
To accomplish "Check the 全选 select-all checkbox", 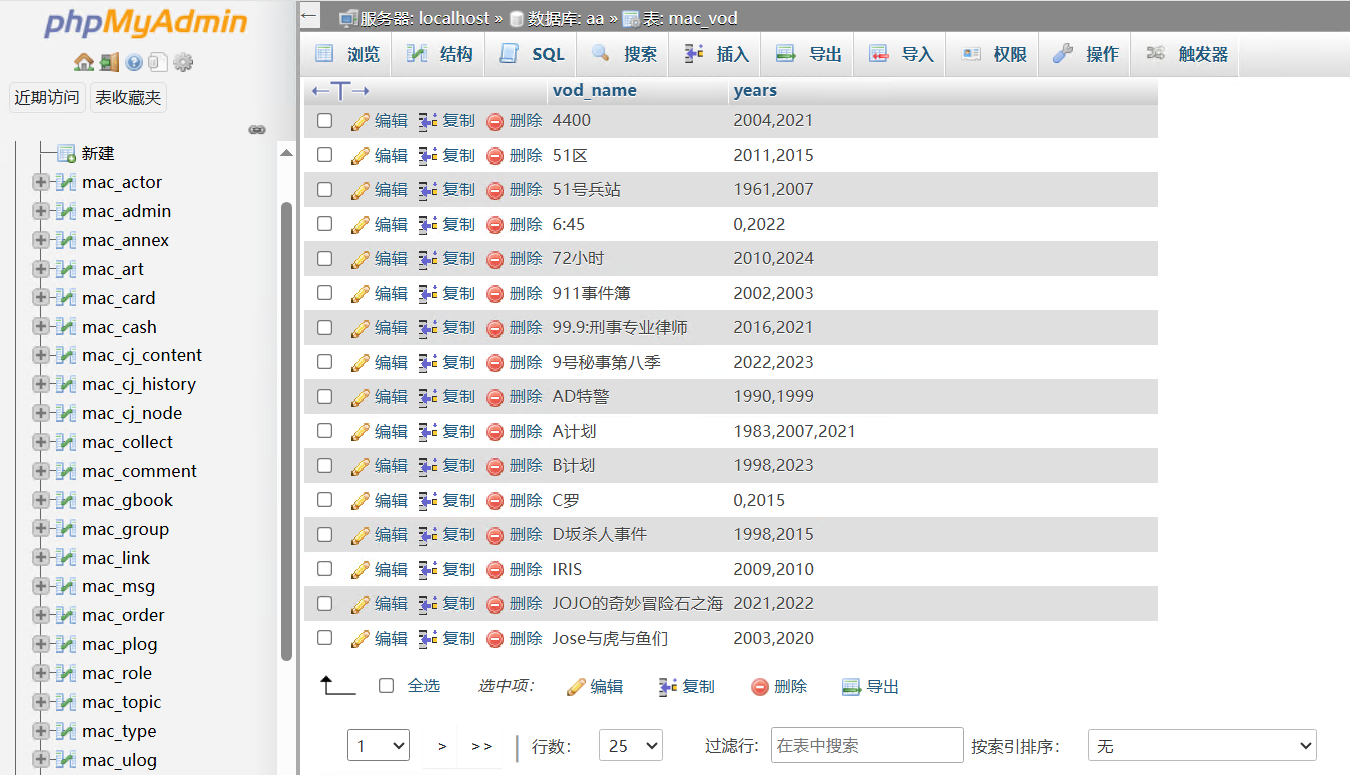I will pos(387,686).
